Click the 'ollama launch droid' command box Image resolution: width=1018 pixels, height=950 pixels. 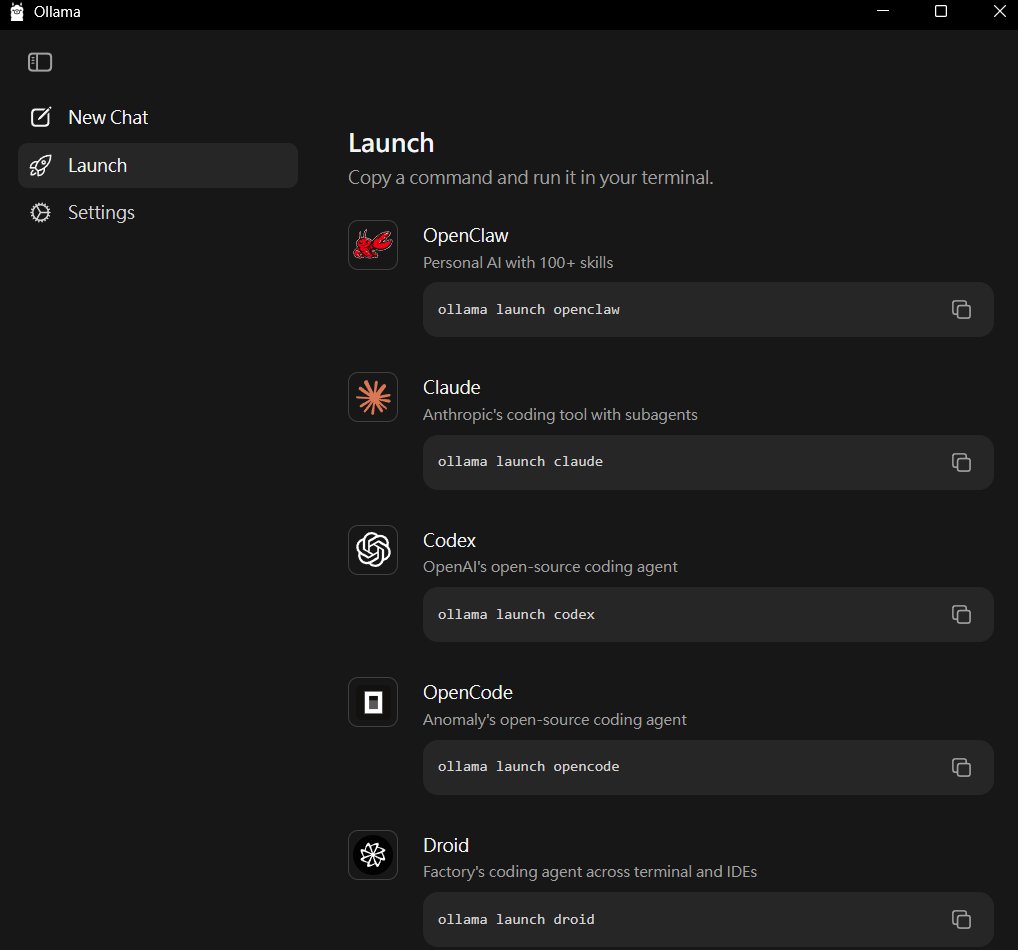[x=680, y=919]
